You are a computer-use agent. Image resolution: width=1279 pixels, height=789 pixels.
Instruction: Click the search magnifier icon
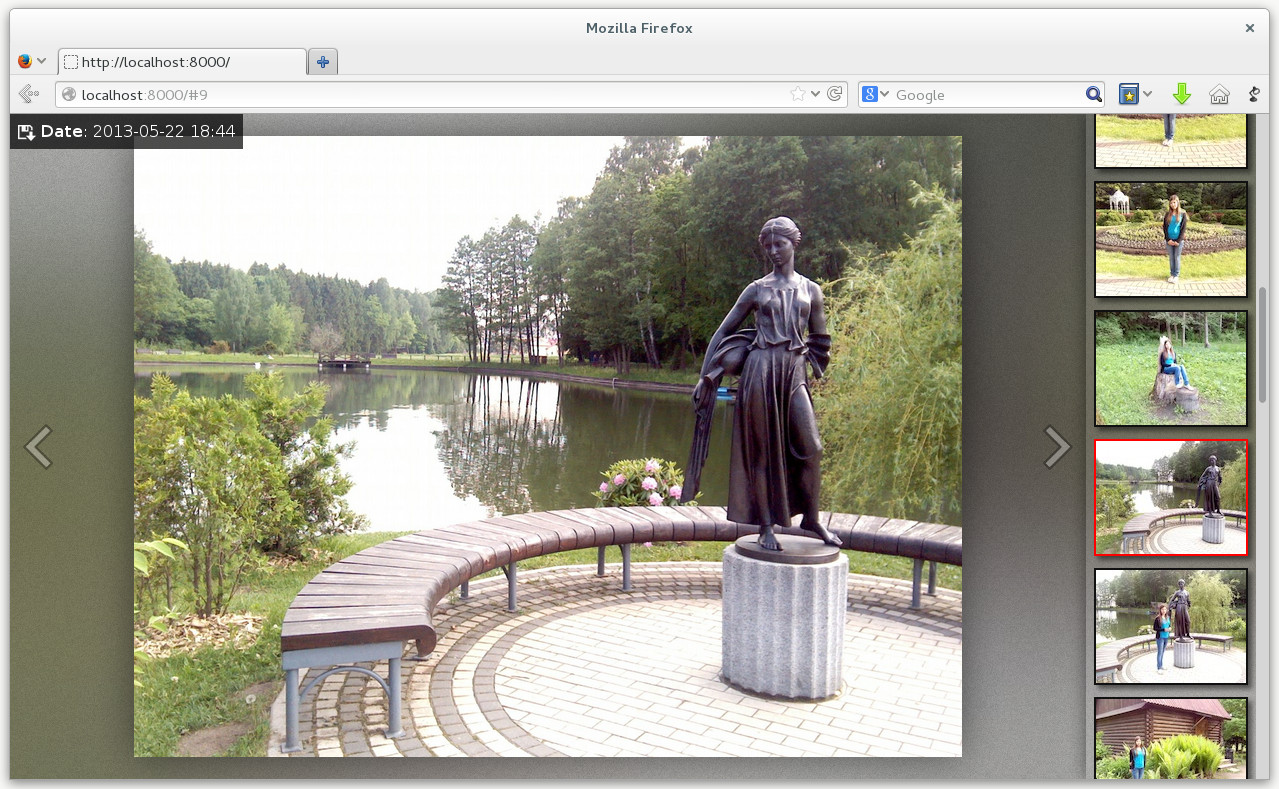click(x=1094, y=94)
